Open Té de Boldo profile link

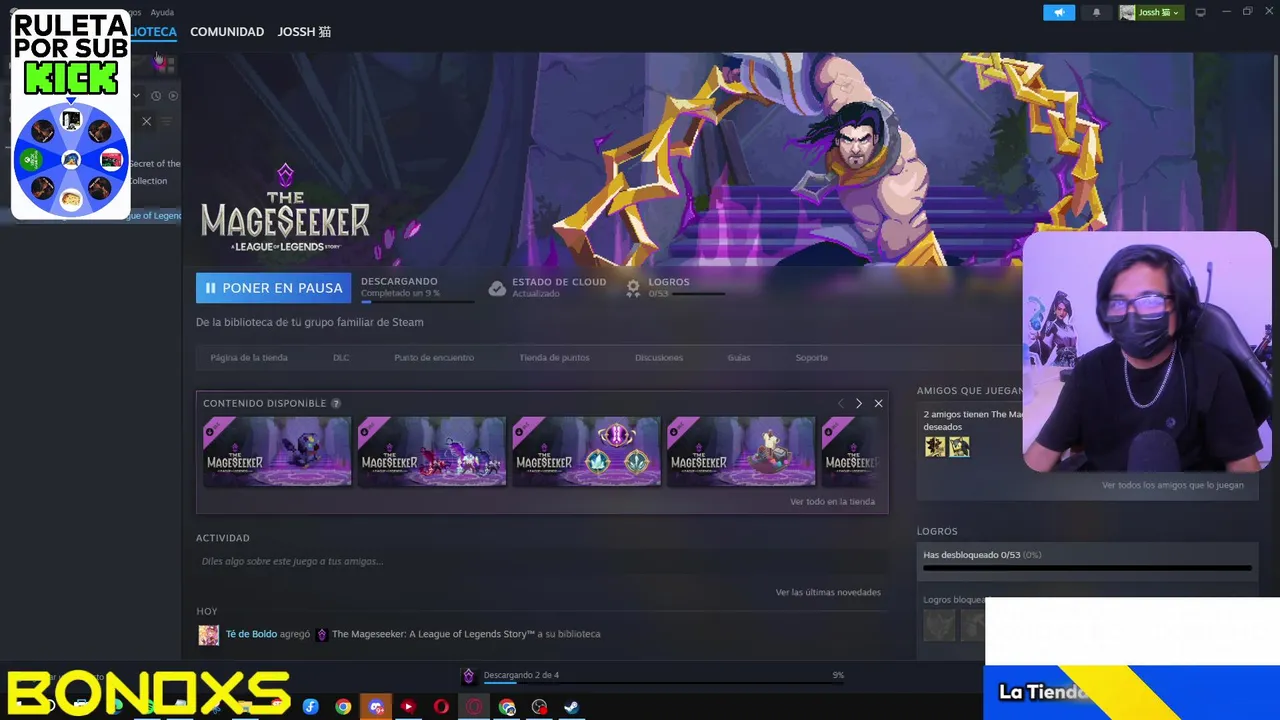point(251,634)
